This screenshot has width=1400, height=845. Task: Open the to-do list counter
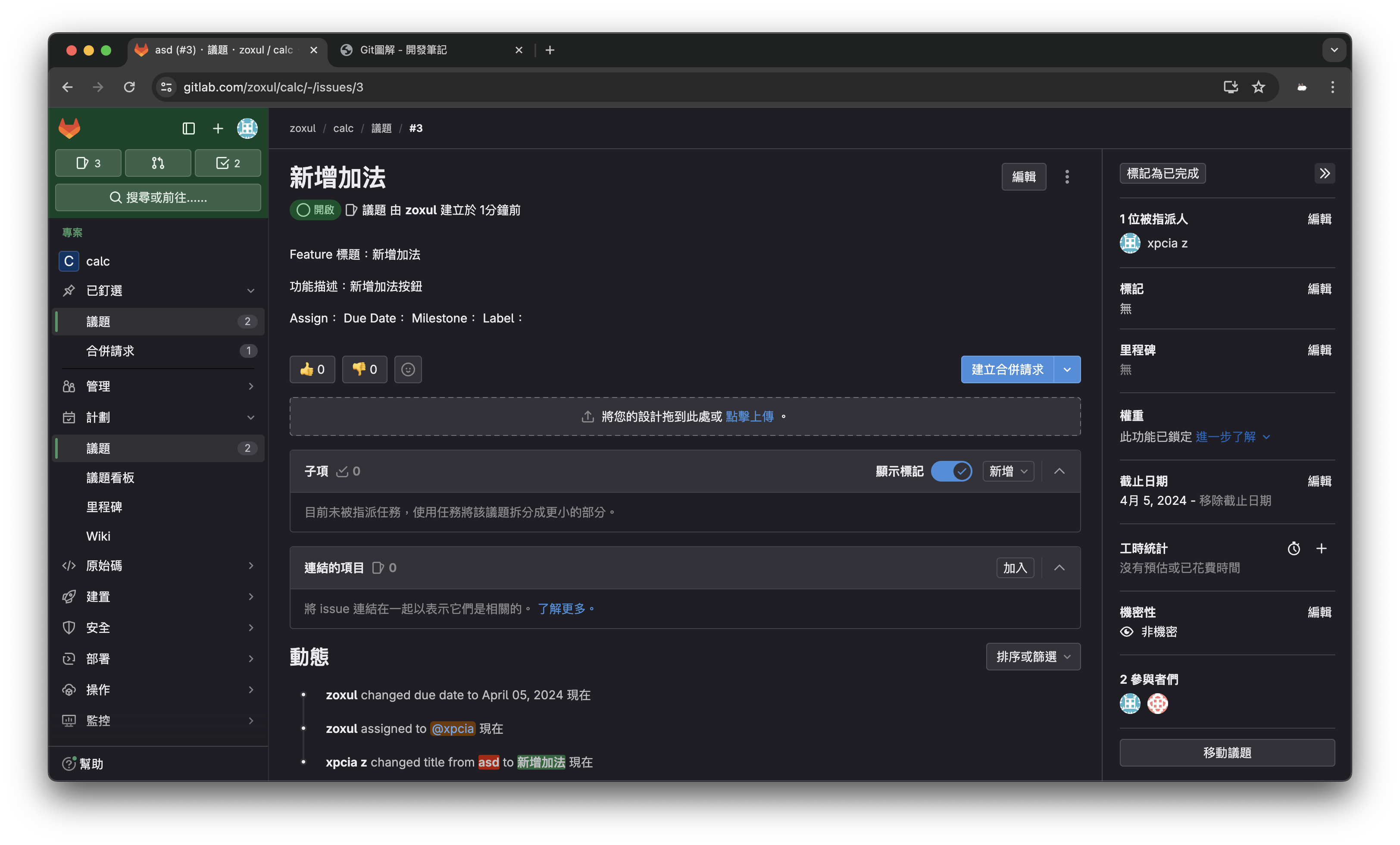click(228, 164)
